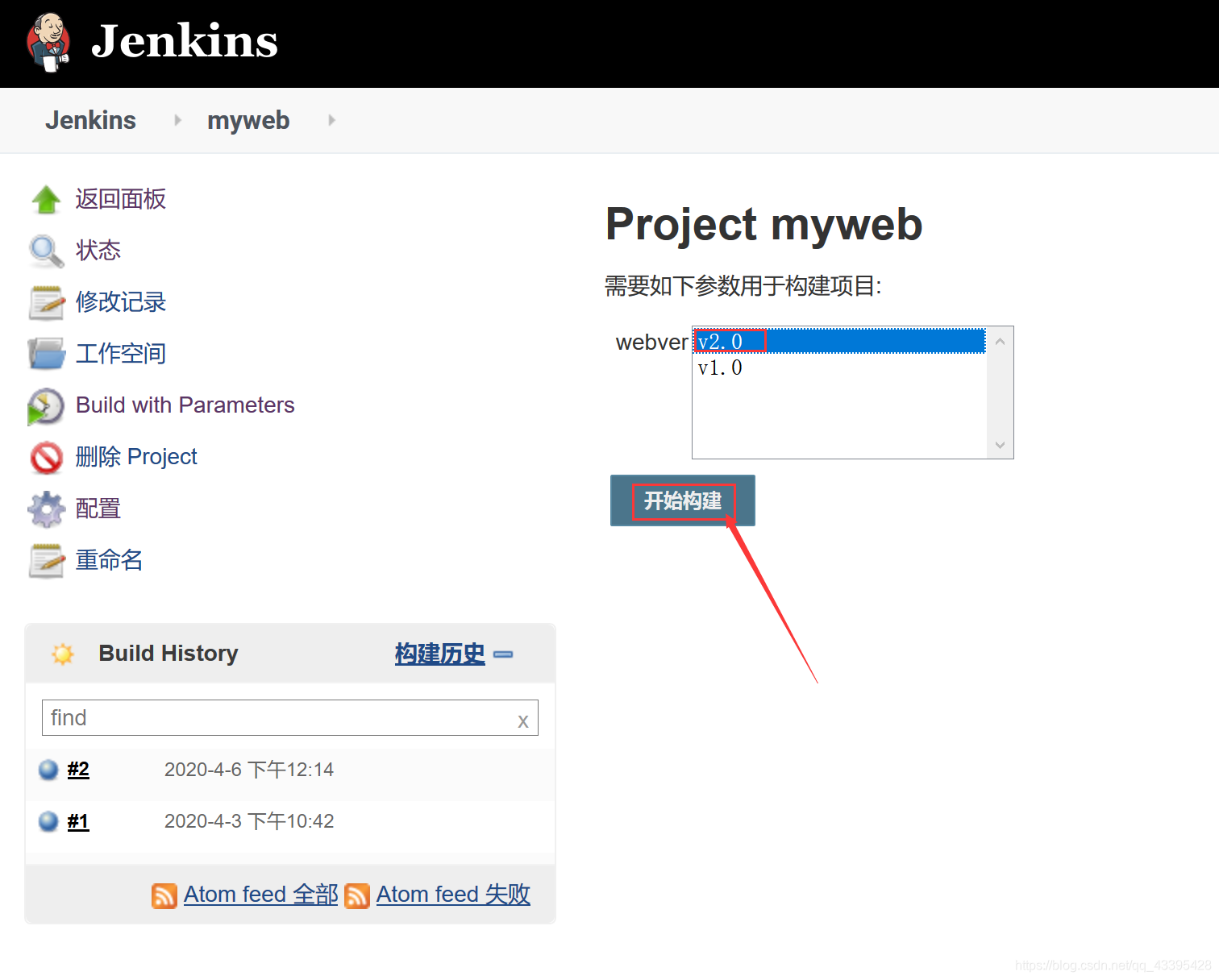
Task: Click the folder workspace icon
Action: click(46, 354)
